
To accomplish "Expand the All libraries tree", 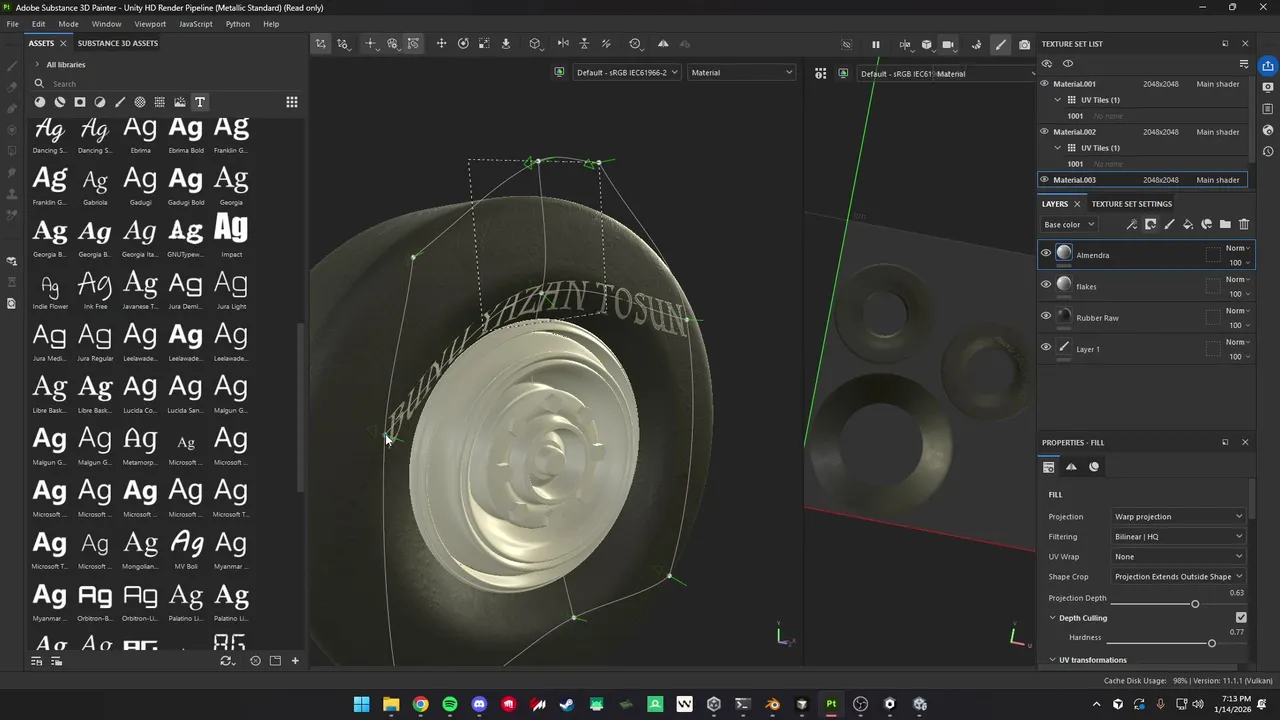I will point(37,65).
